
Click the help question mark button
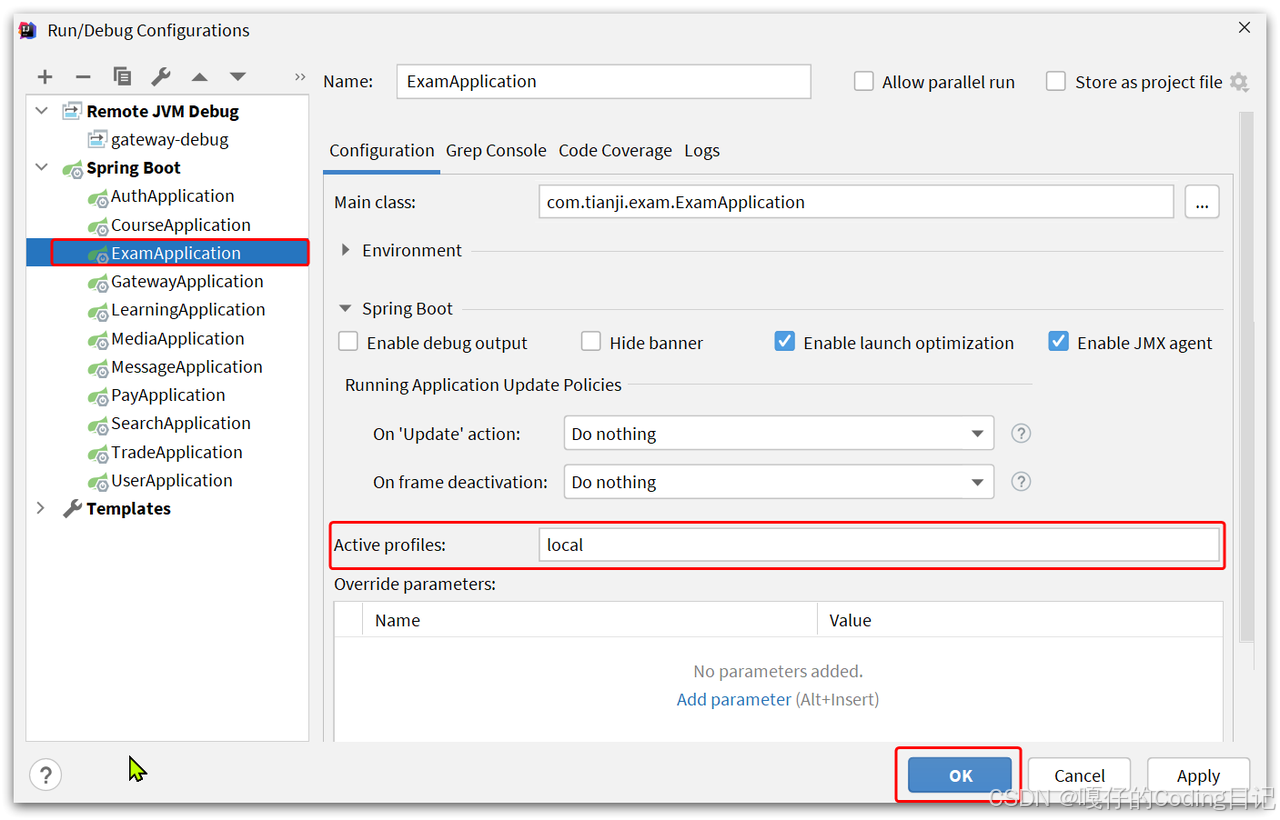coord(46,774)
